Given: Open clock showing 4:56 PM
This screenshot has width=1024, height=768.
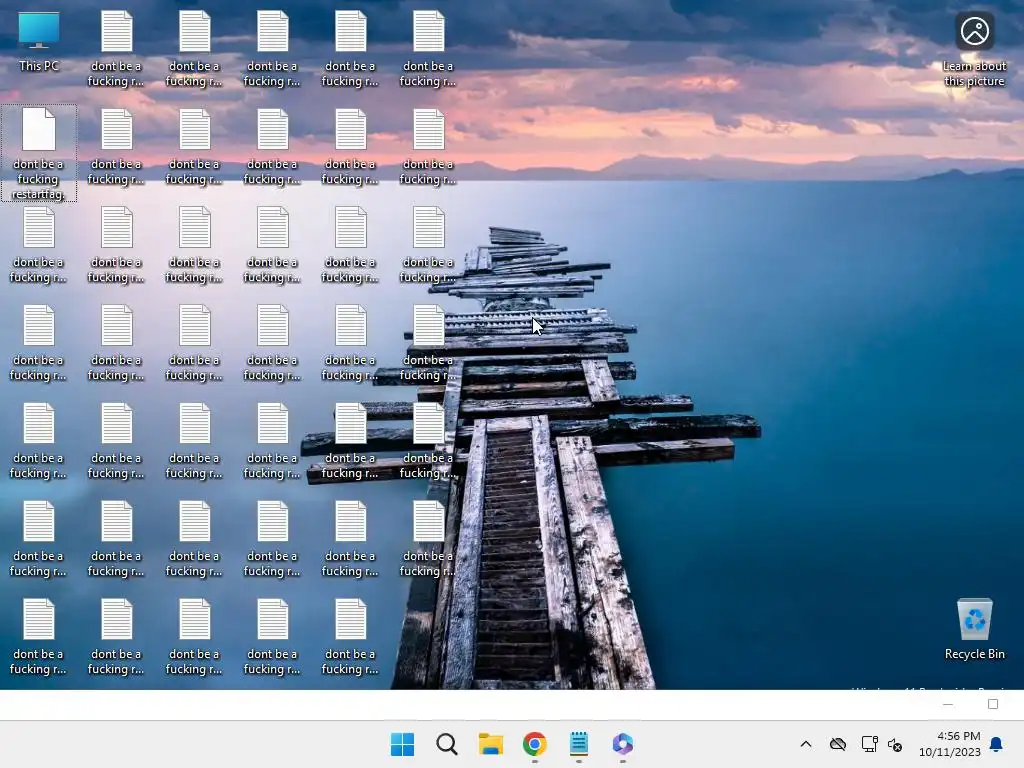Looking at the screenshot, I should tap(950, 744).
